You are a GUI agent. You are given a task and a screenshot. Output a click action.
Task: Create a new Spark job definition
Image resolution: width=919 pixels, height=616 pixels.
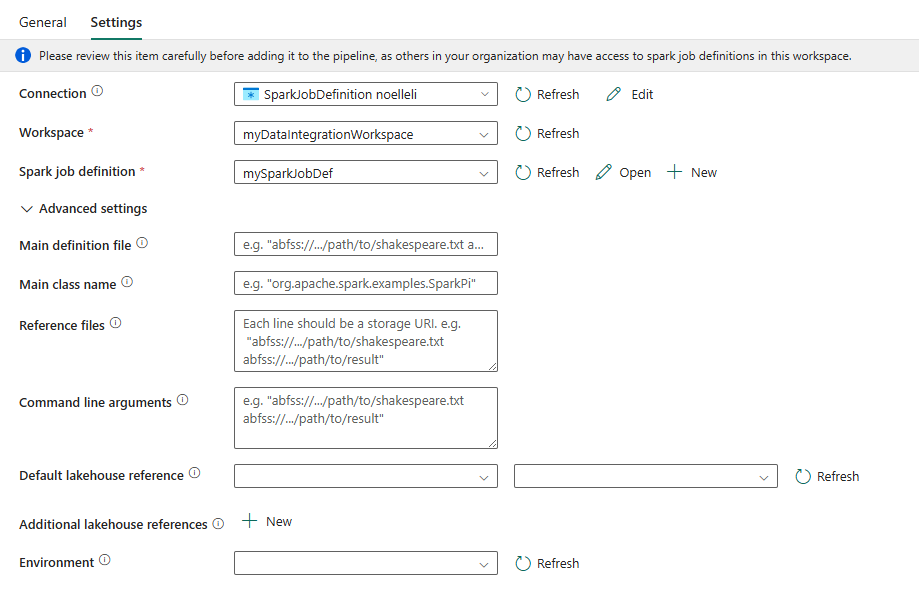(x=692, y=172)
